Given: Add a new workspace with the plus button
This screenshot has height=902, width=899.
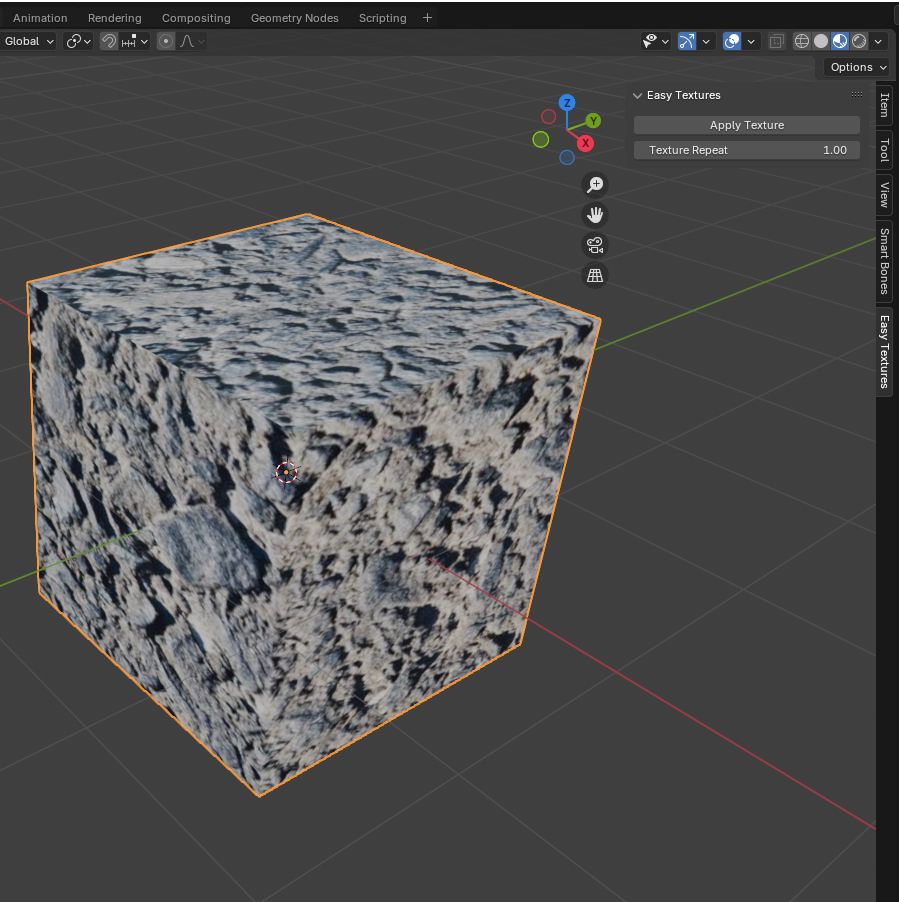Looking at the screenshot, I should click(x=427, y=17).
